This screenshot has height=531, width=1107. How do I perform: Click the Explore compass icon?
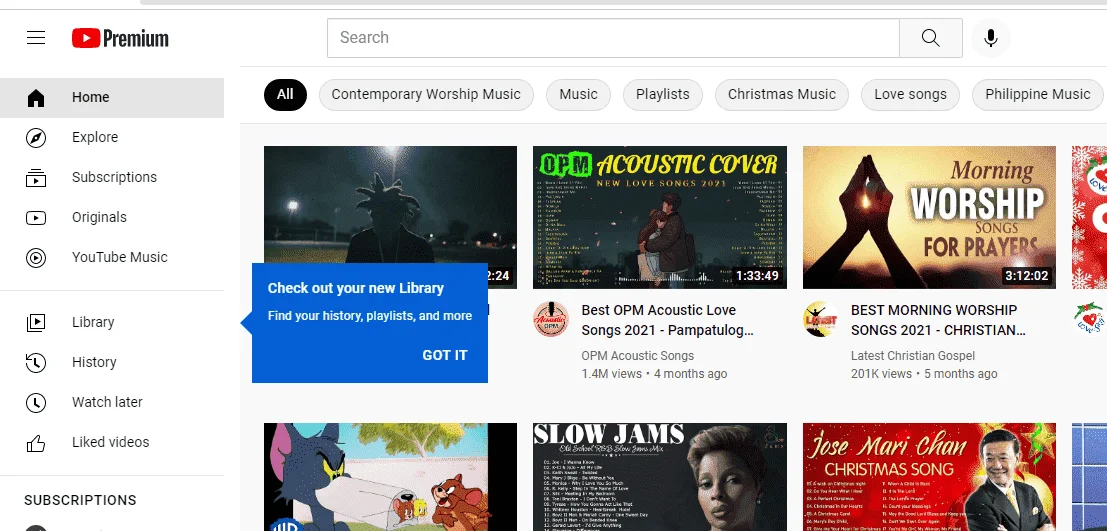(x=36, y=138)
